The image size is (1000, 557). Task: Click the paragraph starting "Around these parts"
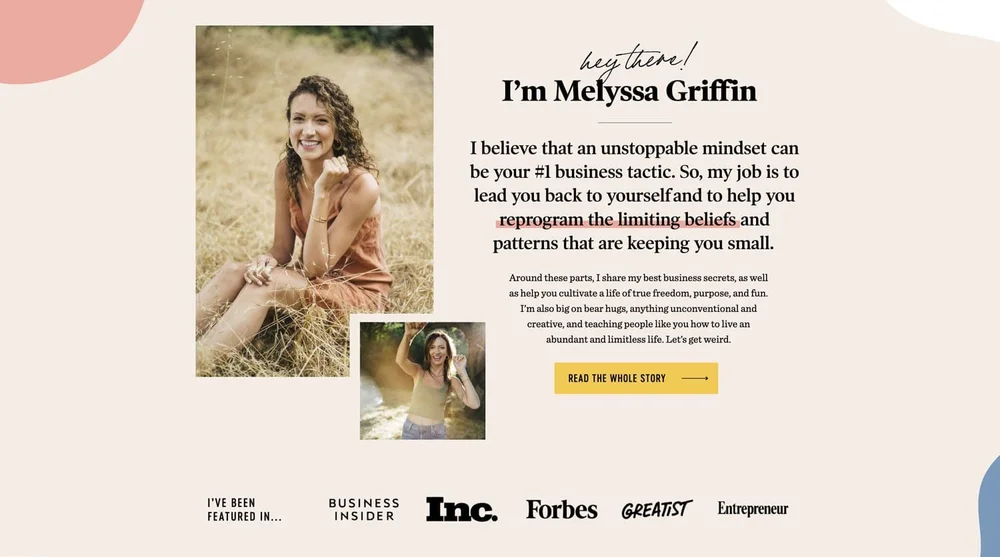638,309
